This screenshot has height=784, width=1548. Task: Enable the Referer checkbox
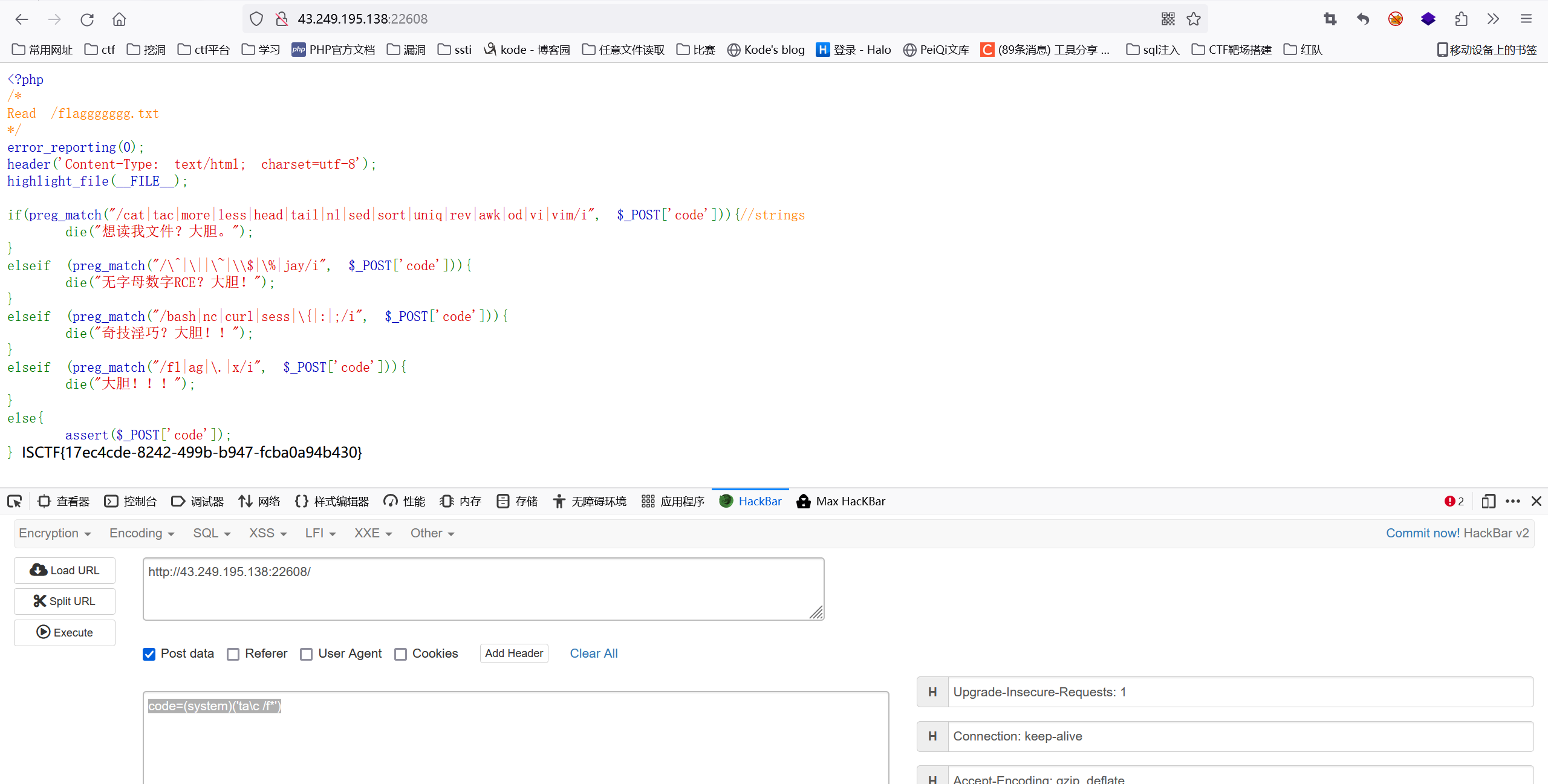233,654
